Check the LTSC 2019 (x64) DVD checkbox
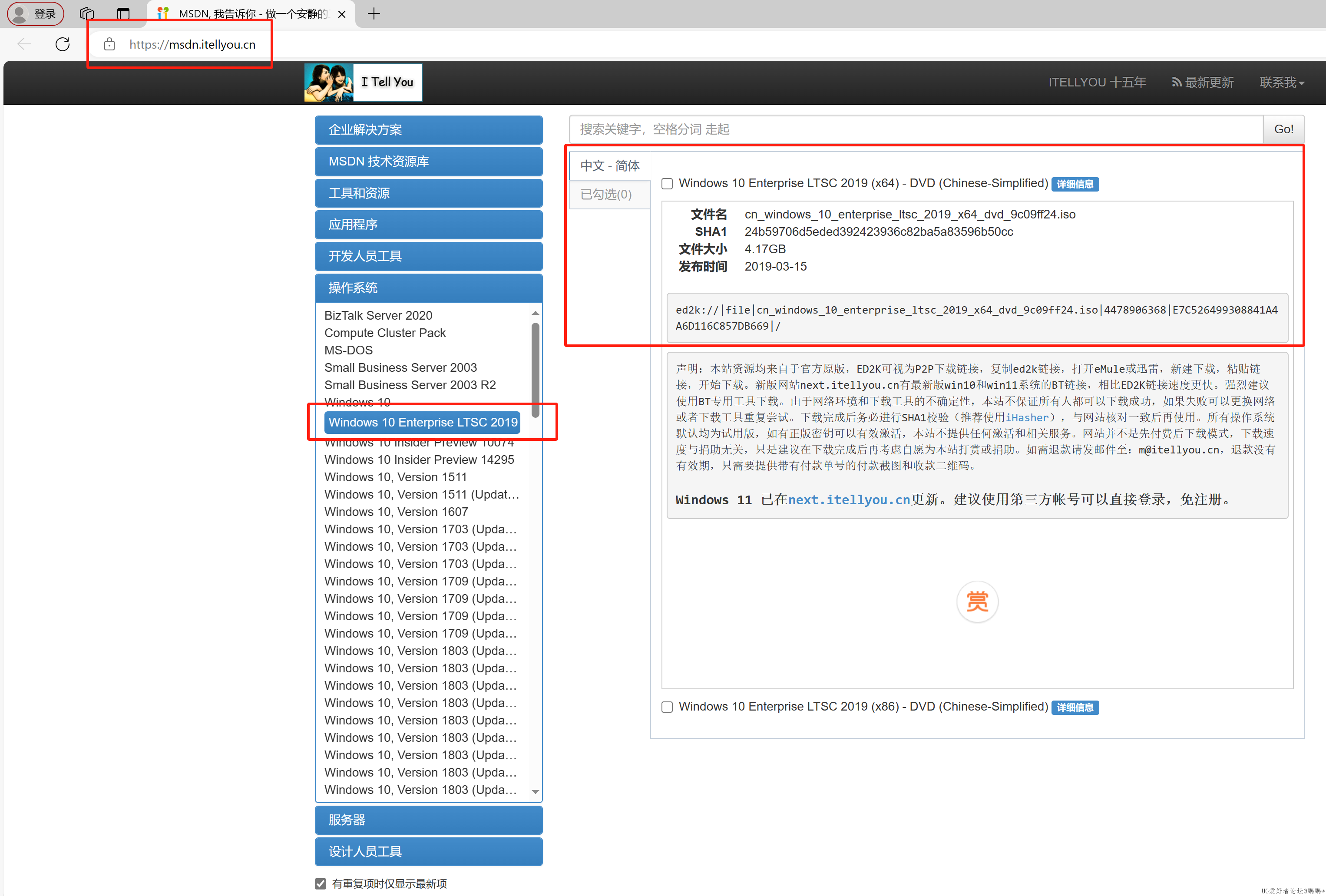 667,184
